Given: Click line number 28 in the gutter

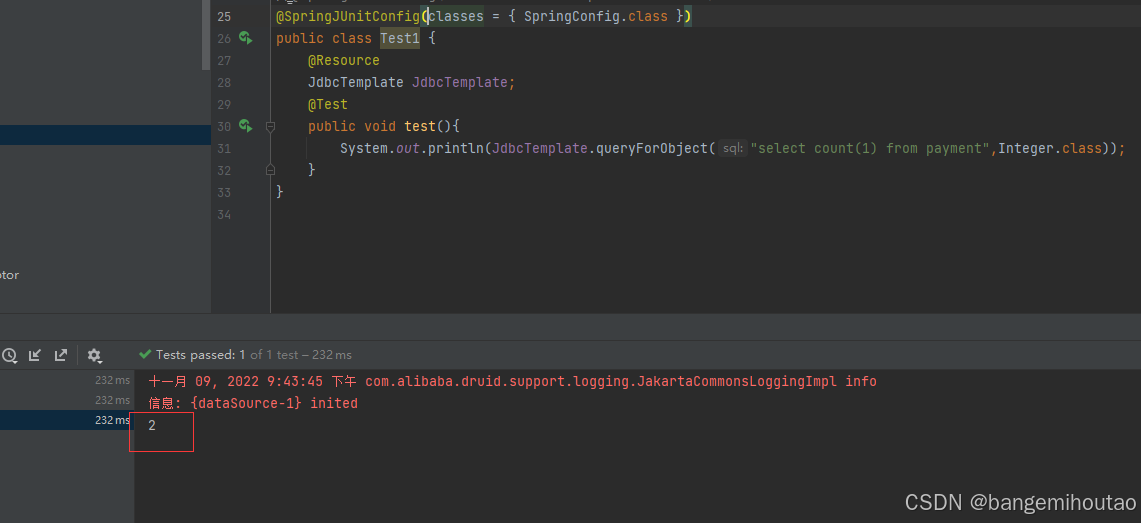Looking at the screenshot, I should click(x=224, y=82).
